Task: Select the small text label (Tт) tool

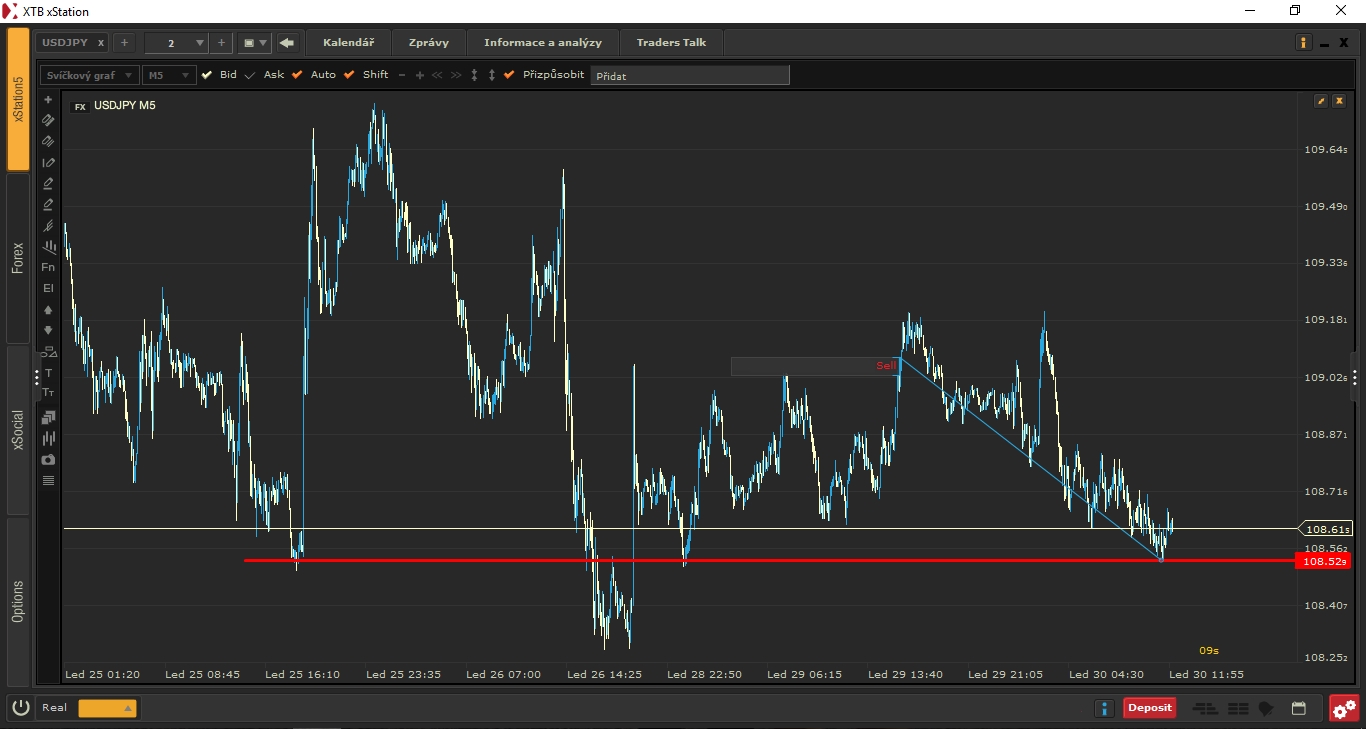Action: coord(48,393)
